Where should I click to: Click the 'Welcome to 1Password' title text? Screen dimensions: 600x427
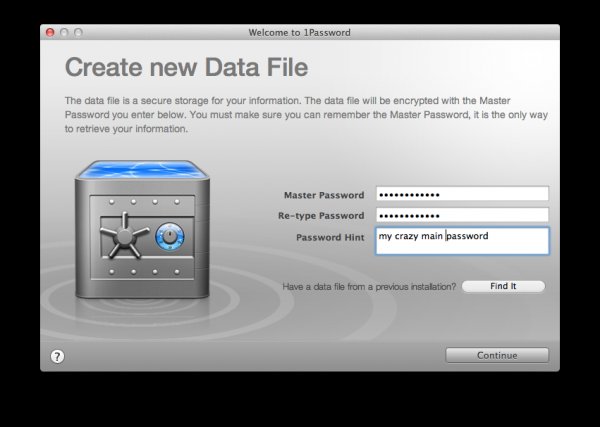pos(299,33)
